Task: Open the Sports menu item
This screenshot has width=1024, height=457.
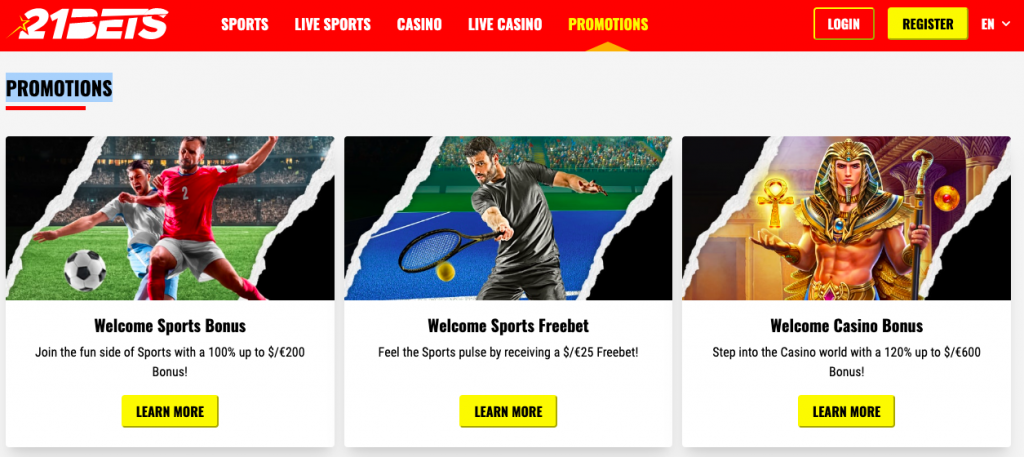Action: 245,25
